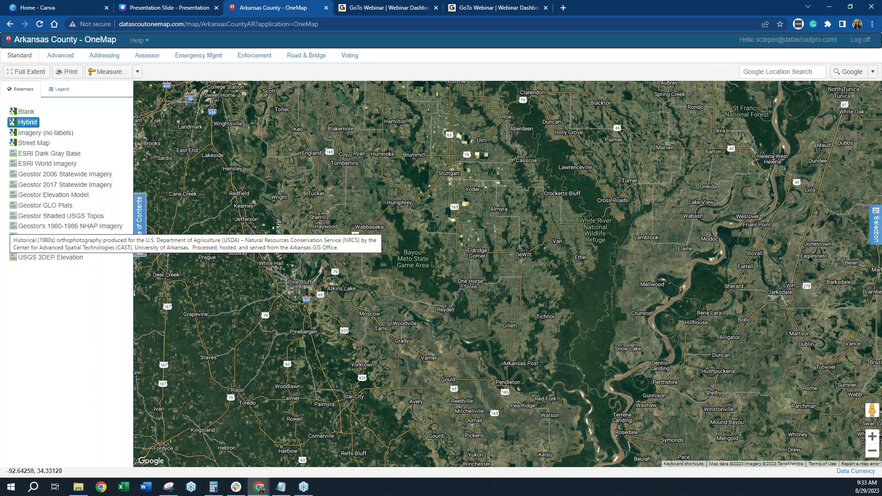Click the Geostor Shaded USGS Topos icon

pos(13,215)
